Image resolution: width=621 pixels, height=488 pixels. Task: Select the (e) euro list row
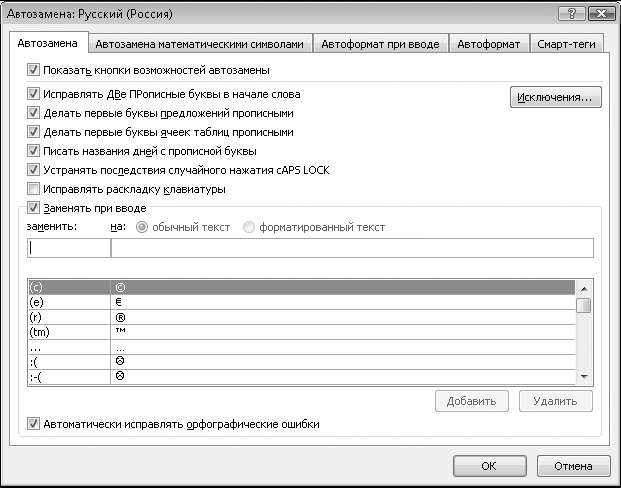point(302,302)
